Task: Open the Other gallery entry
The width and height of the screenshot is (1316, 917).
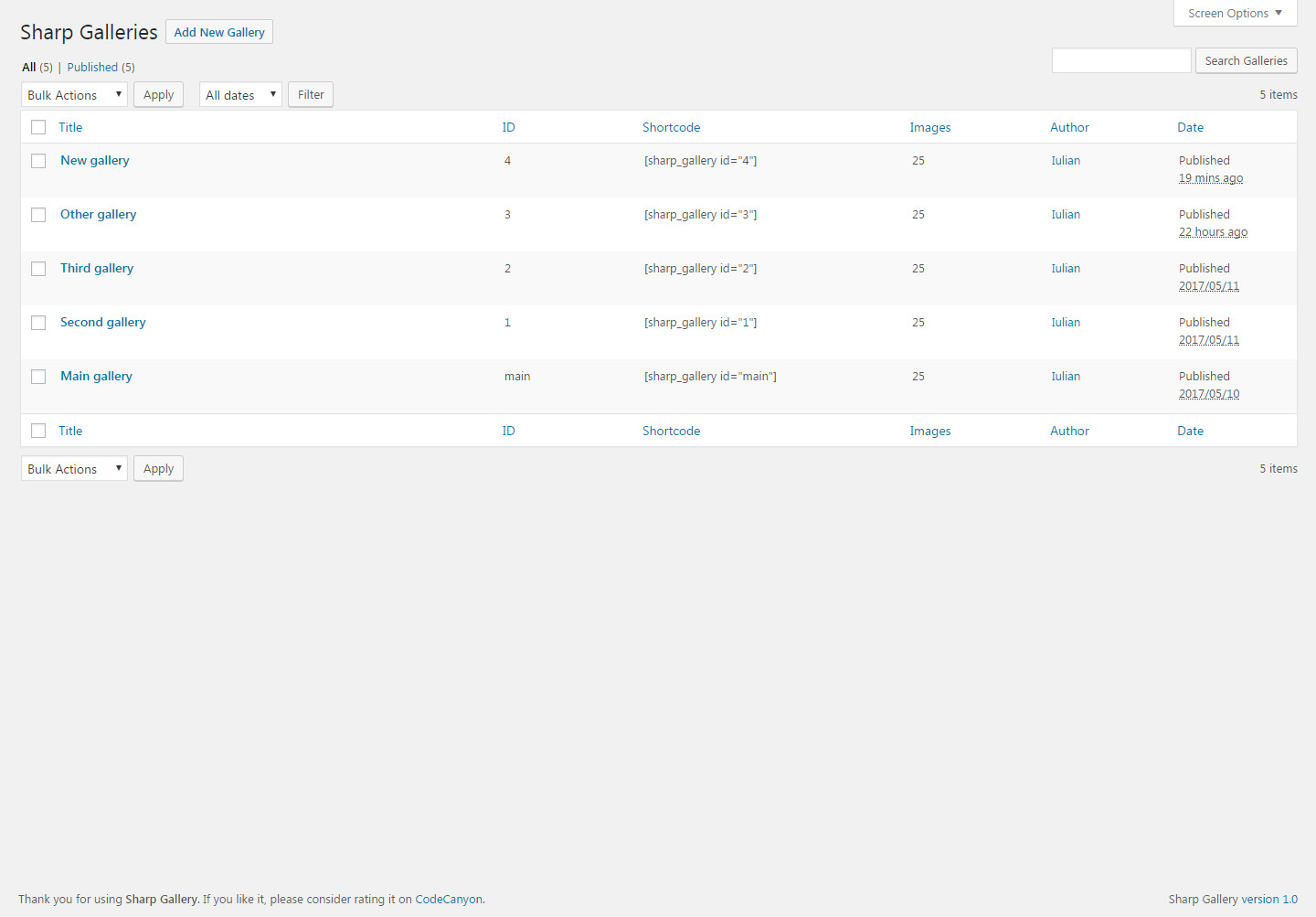Action: 99,214
